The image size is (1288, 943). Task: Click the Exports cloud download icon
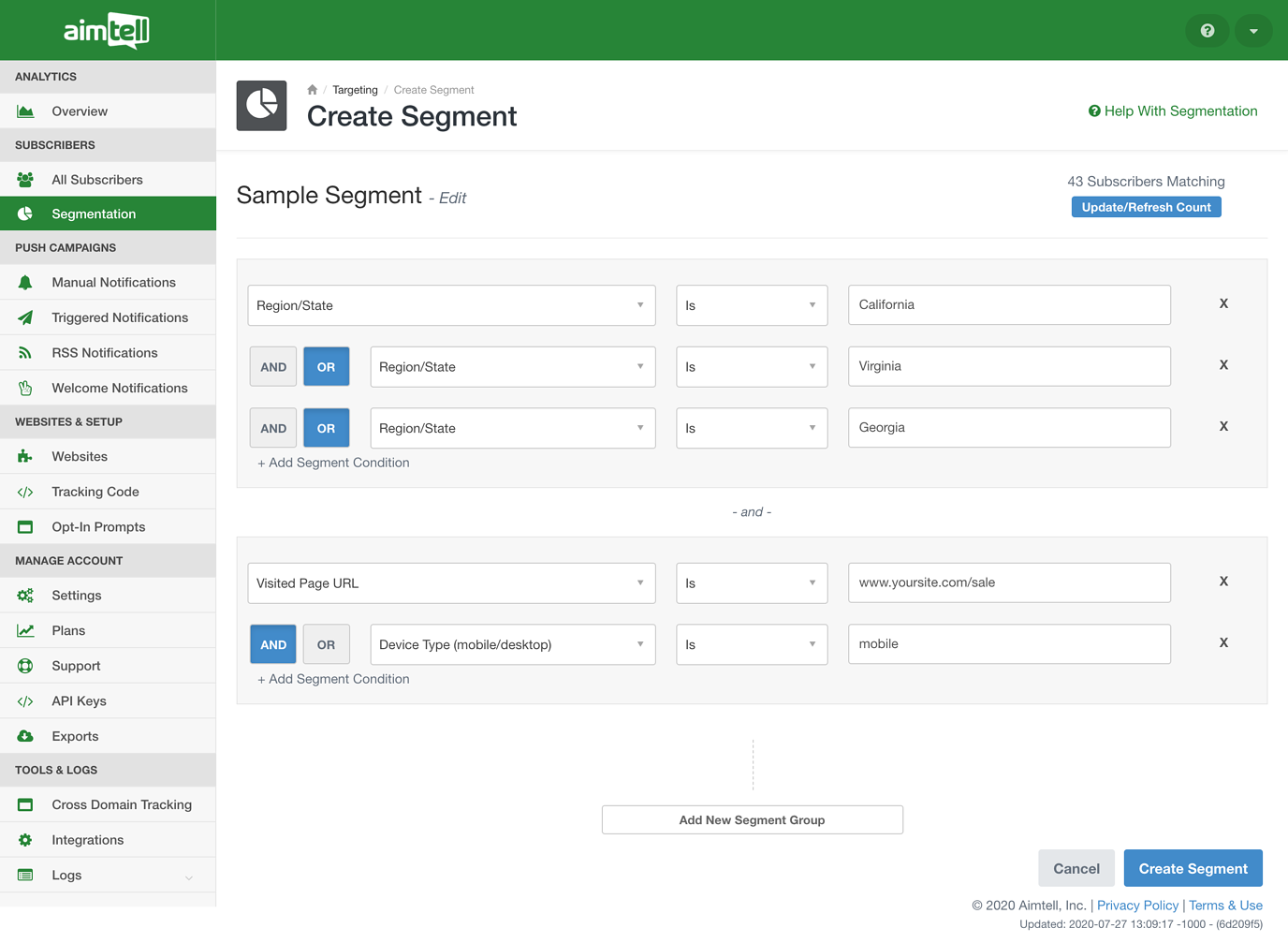point(25,736)
